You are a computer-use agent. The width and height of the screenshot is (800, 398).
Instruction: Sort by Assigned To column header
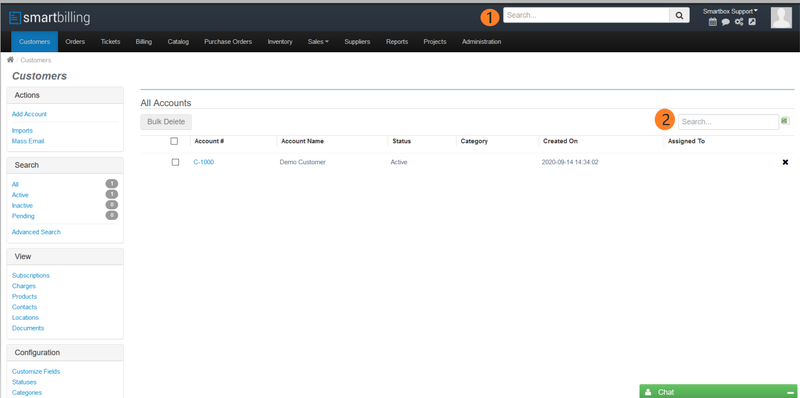click(686, 141)
